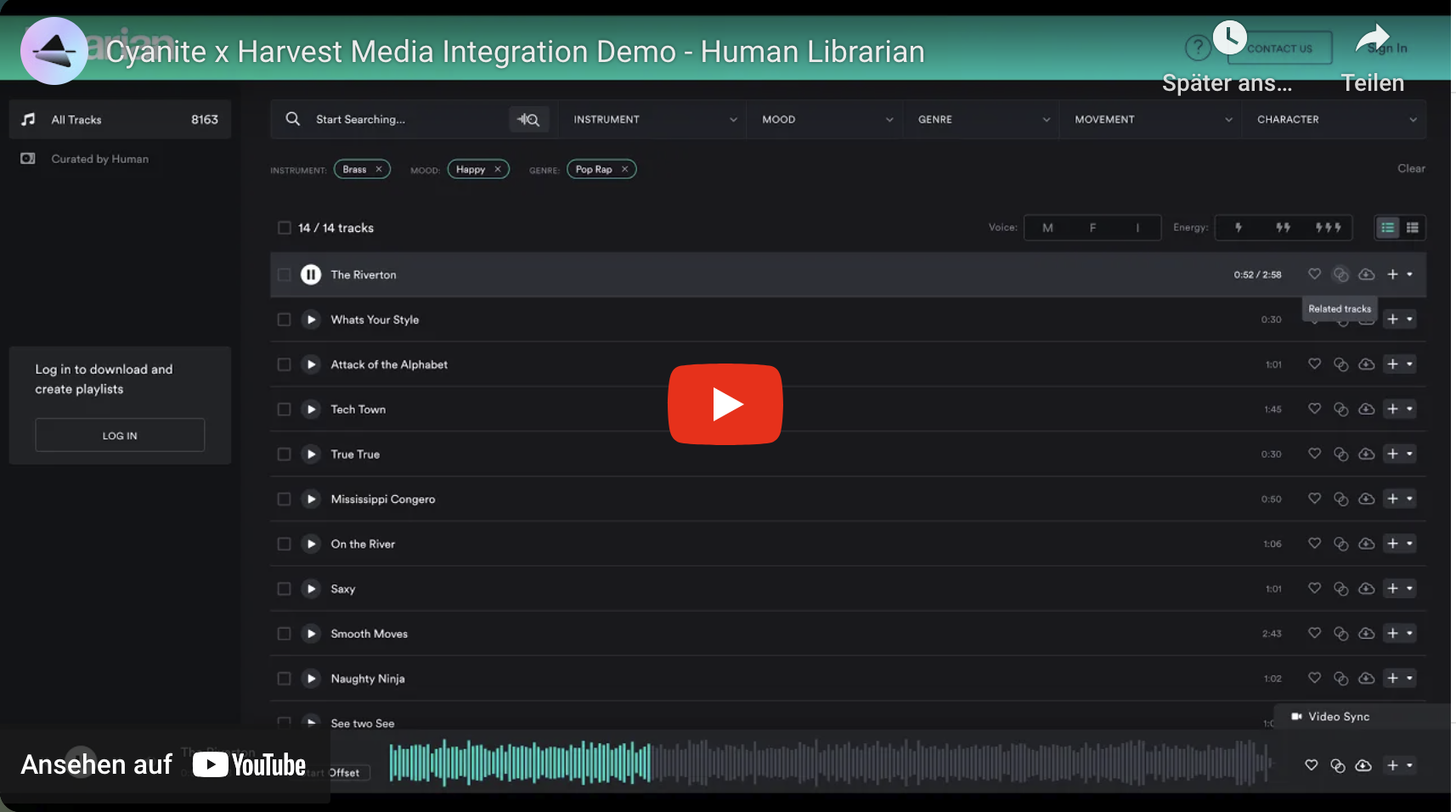Filter by instrumental voice I
Screen dimensions: 1456x812
[x=1137, y=228]
